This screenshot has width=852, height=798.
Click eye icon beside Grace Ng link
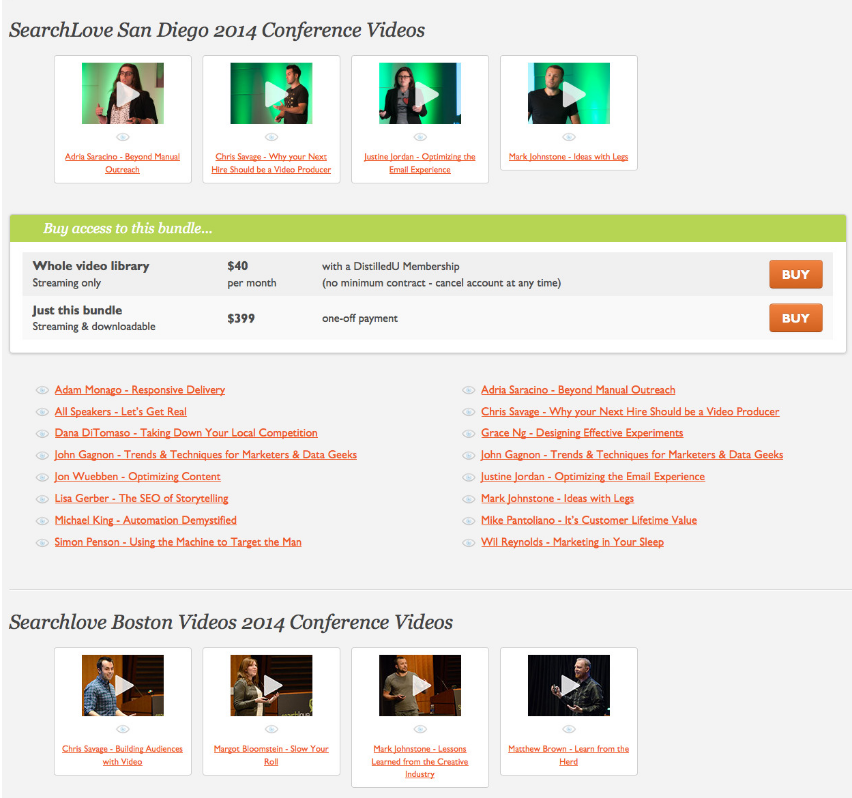(x=468, y=433)
